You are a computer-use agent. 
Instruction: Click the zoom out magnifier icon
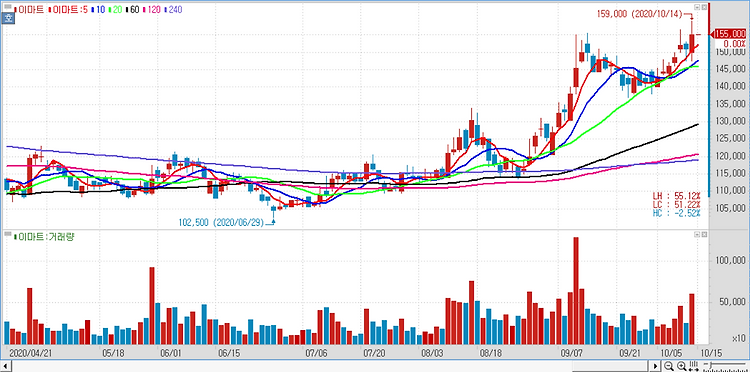(x=669, y=367)
